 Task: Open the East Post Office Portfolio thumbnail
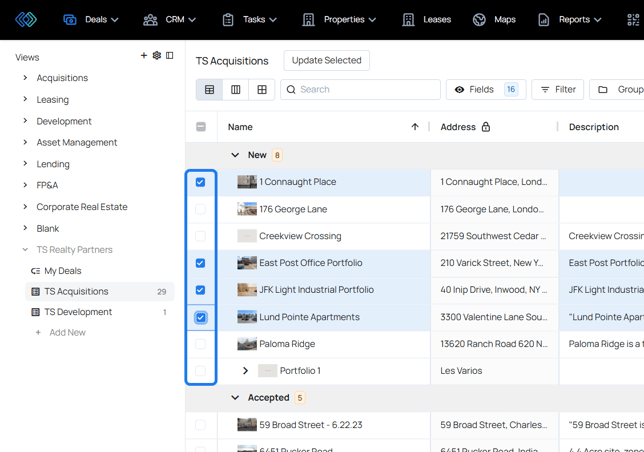coord(247,263)
